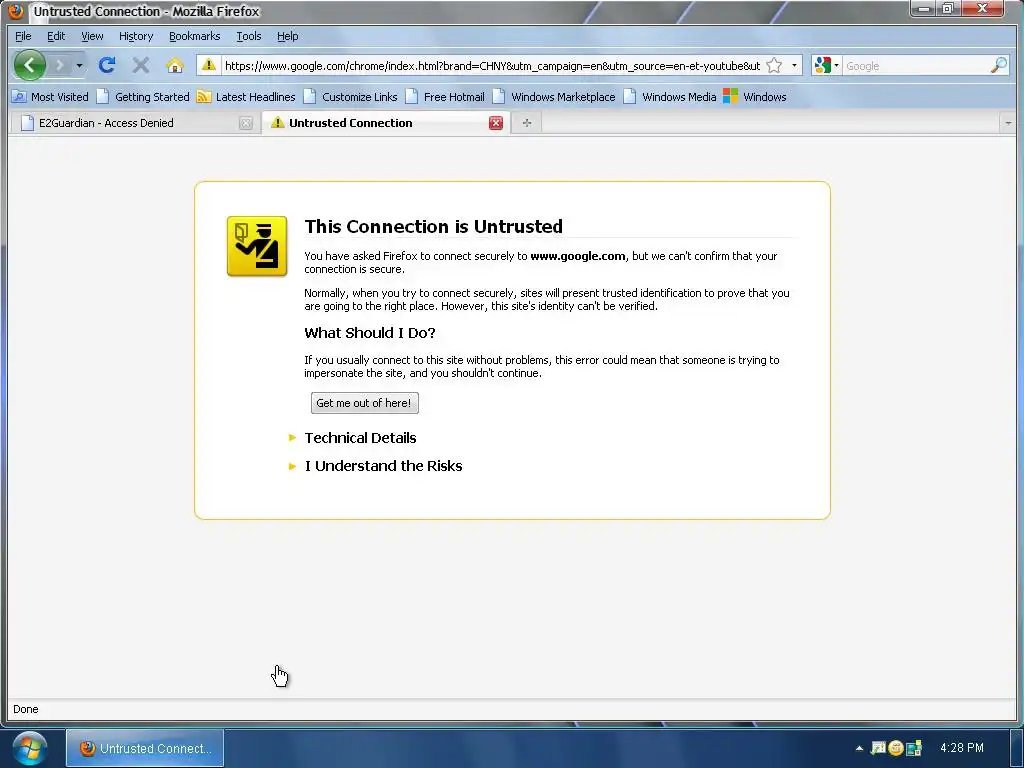Open the back/forward history dropdown arrow

click(x=79, y=65)
